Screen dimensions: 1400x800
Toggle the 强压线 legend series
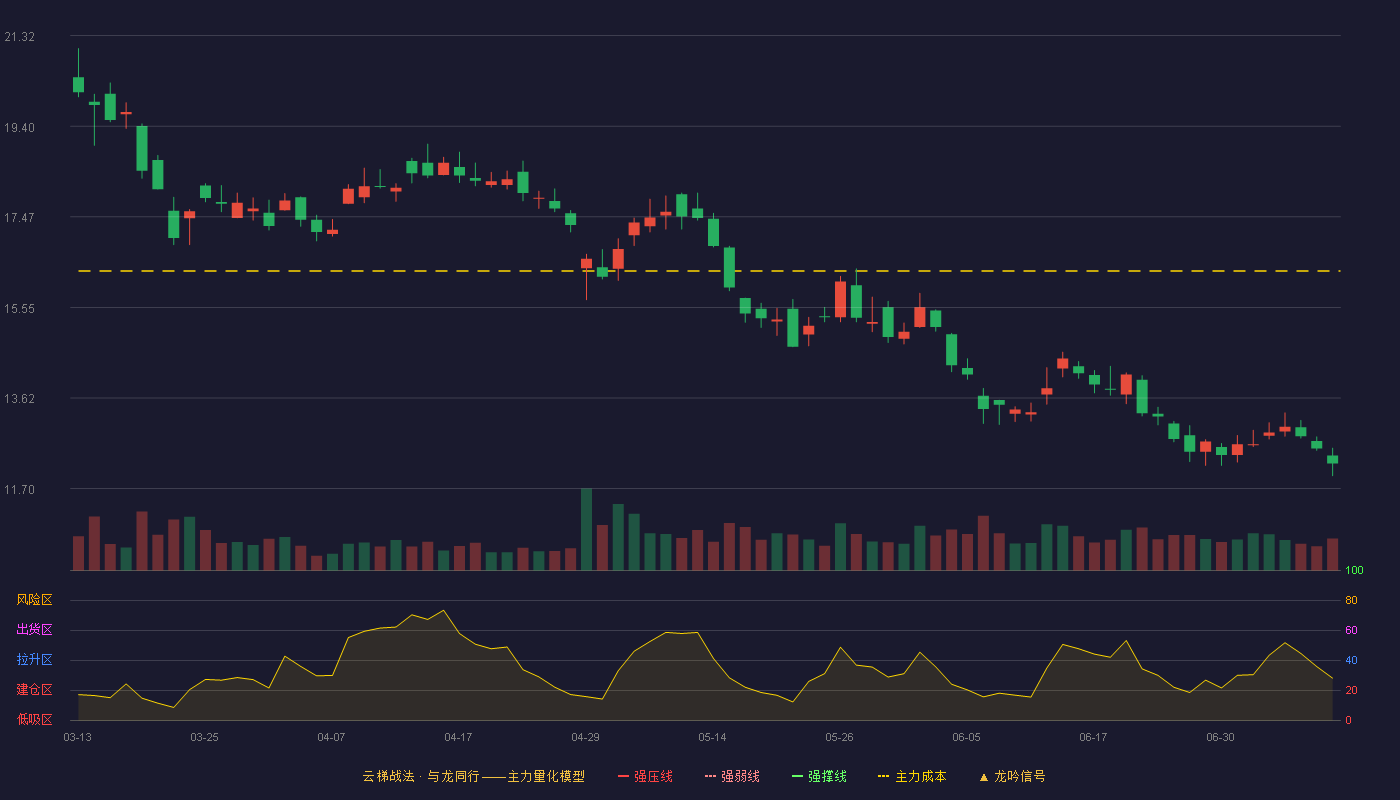tap(645, 776)
